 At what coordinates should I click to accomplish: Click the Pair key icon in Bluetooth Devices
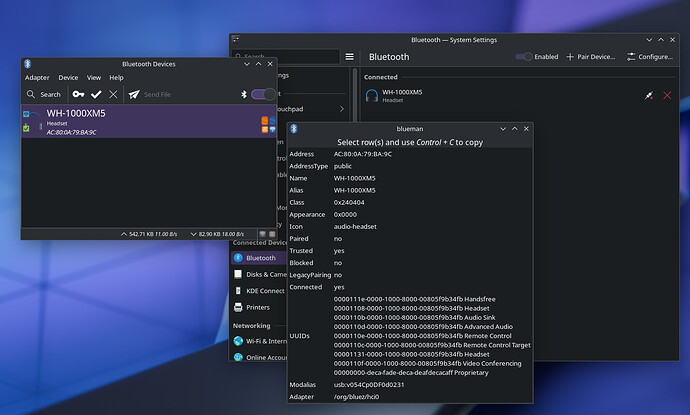pos(78,94)
